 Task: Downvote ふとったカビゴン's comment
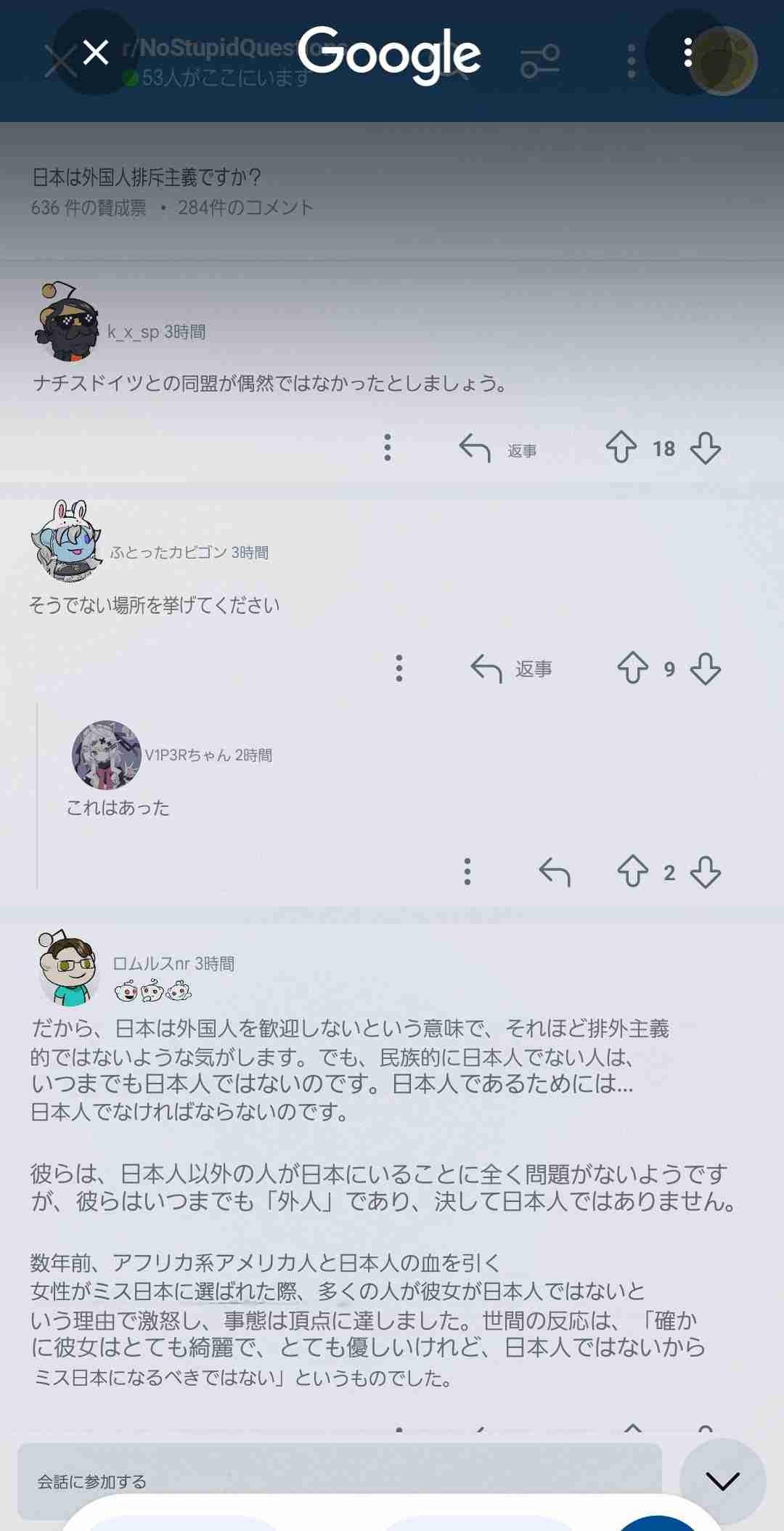click(706, 668)
